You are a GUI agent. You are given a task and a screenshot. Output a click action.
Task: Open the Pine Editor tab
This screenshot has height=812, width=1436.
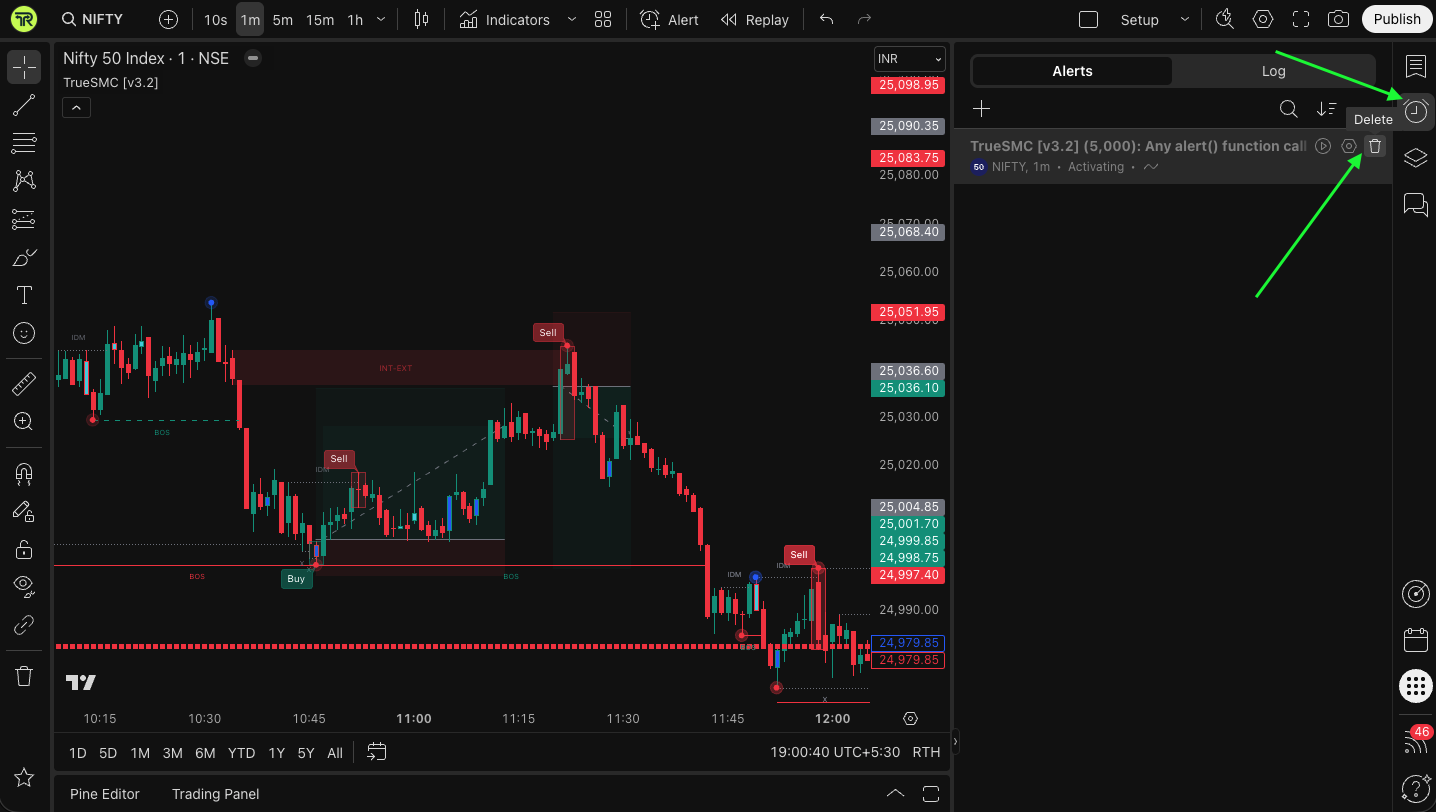[105, 794]
